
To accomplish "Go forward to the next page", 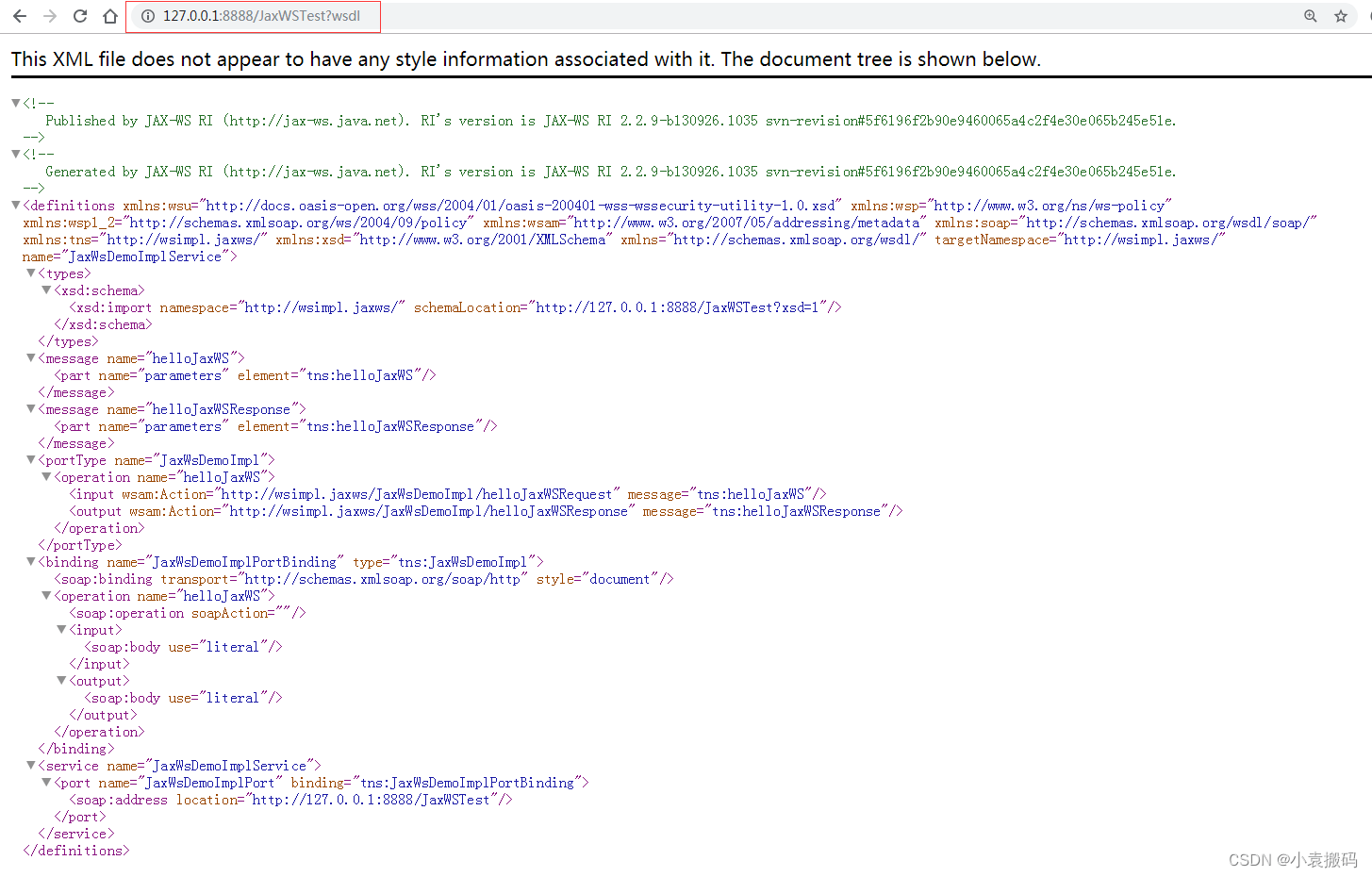I will coord(50,16).
